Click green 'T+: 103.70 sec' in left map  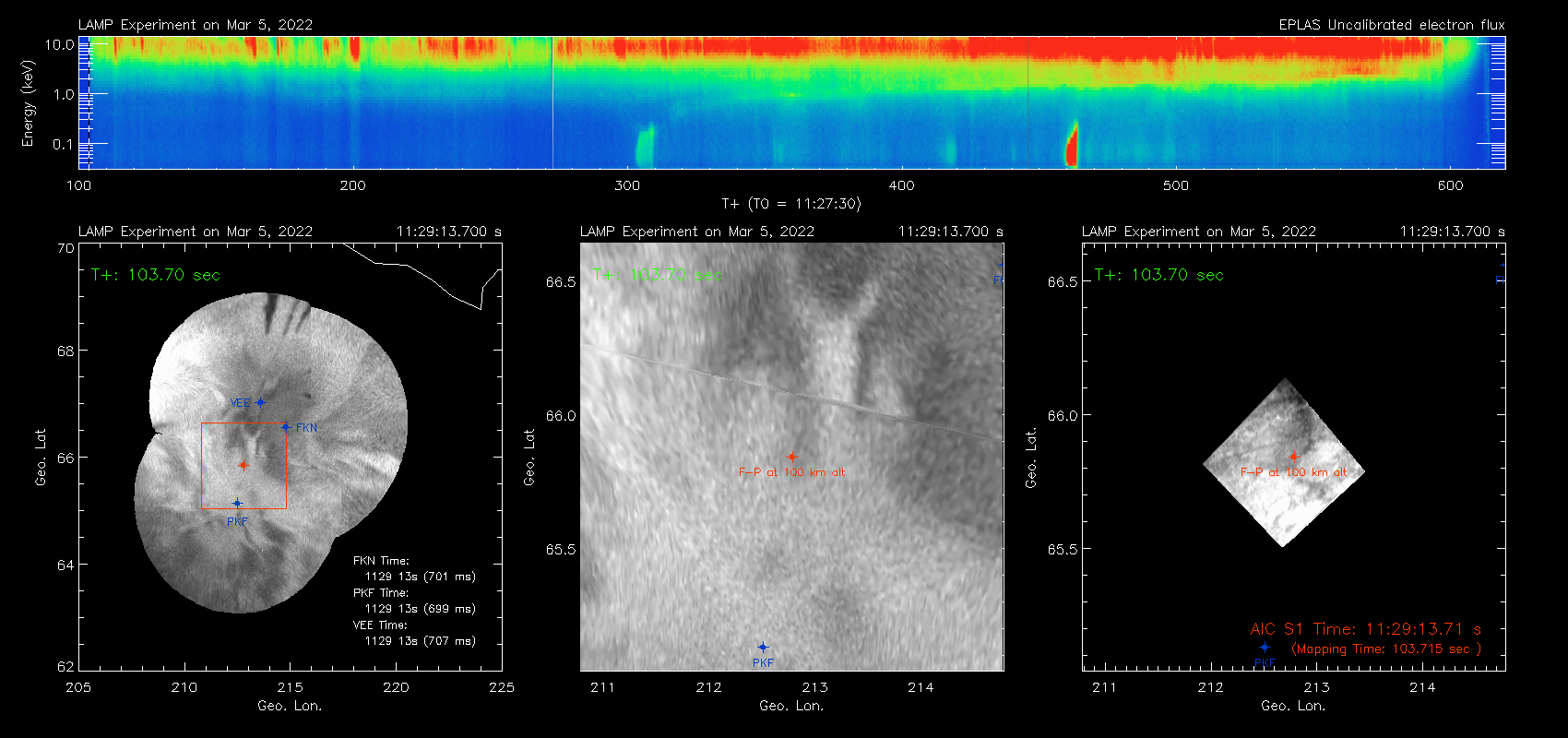point(156,275)
